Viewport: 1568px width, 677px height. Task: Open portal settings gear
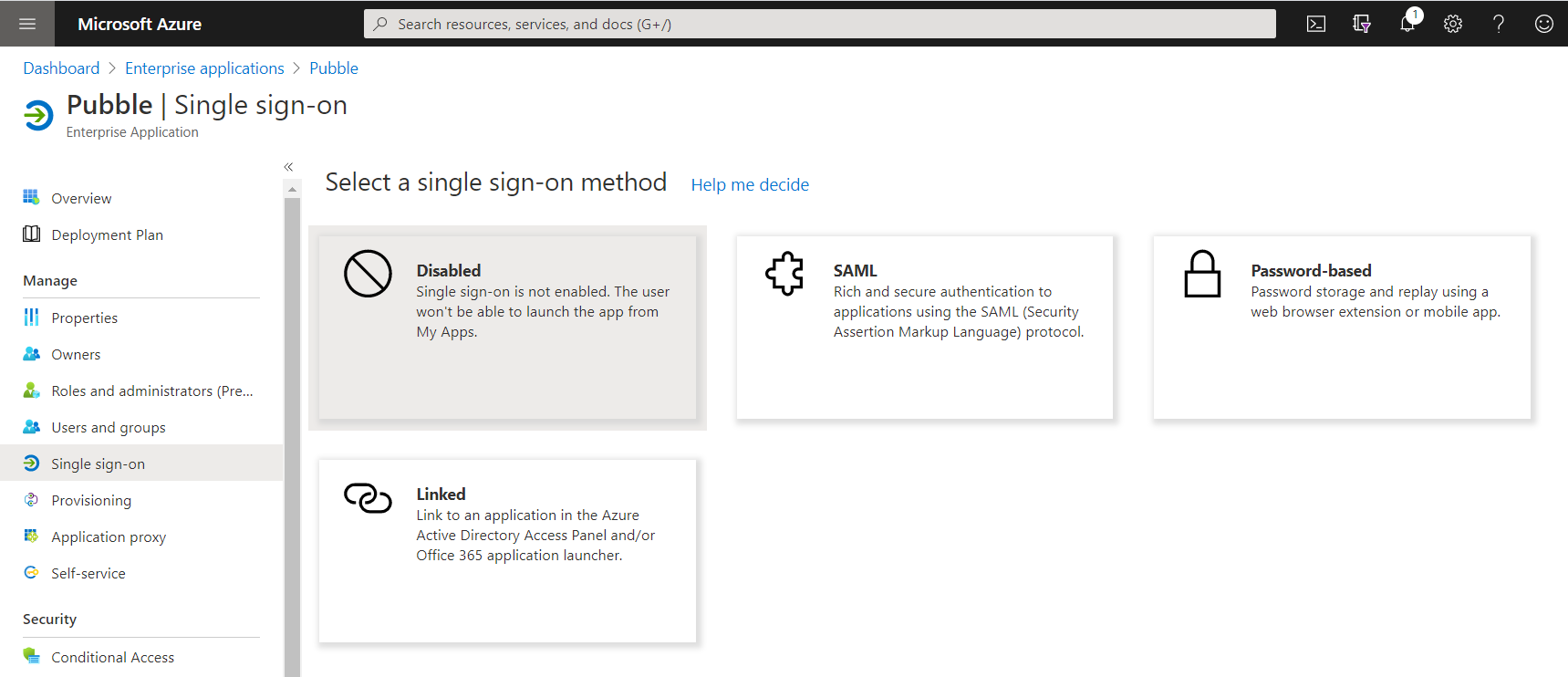(1453, 24)
